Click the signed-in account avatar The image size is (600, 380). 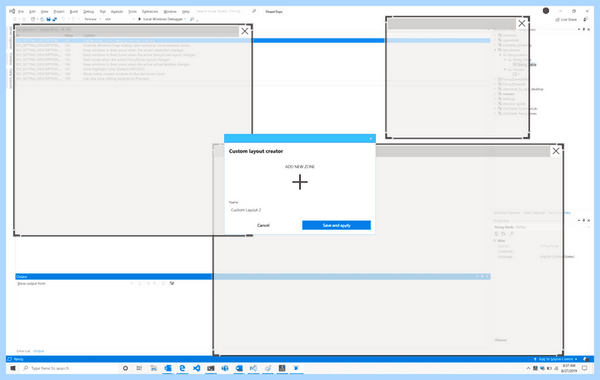546,11
